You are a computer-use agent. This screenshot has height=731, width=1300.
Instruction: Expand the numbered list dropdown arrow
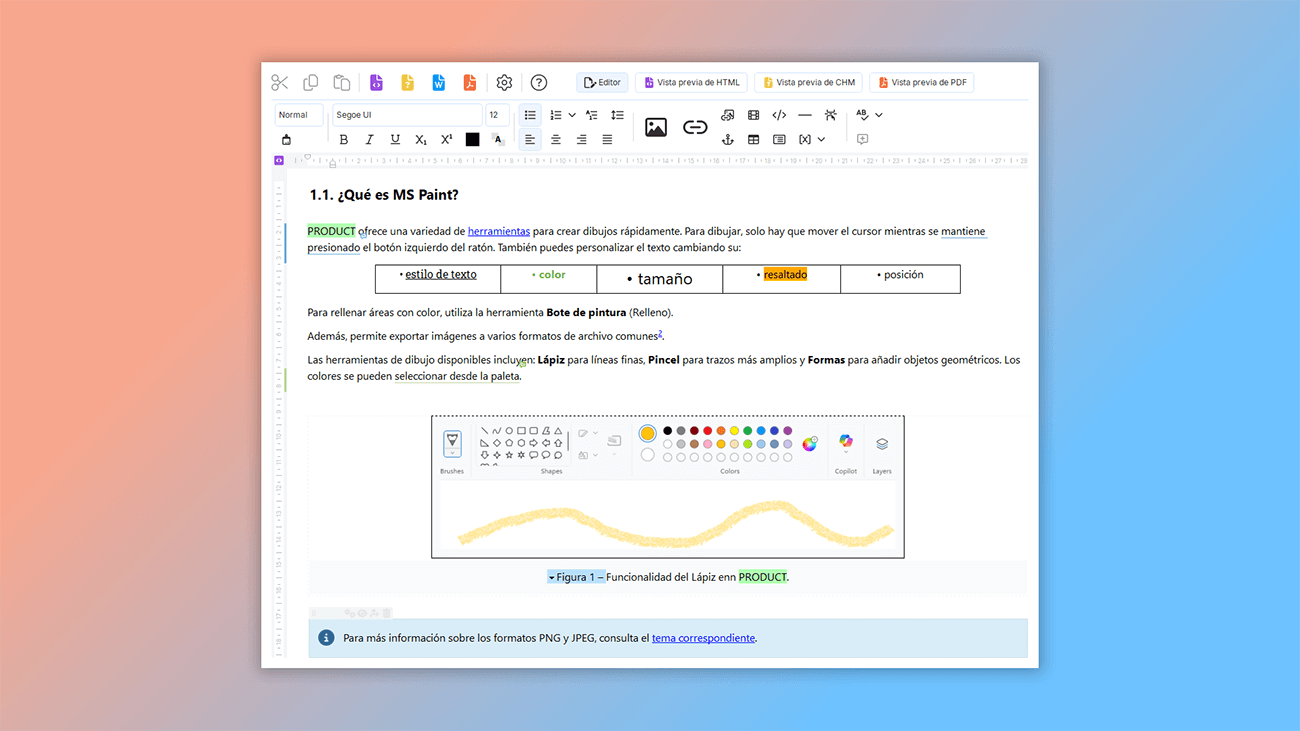(572, 115)
